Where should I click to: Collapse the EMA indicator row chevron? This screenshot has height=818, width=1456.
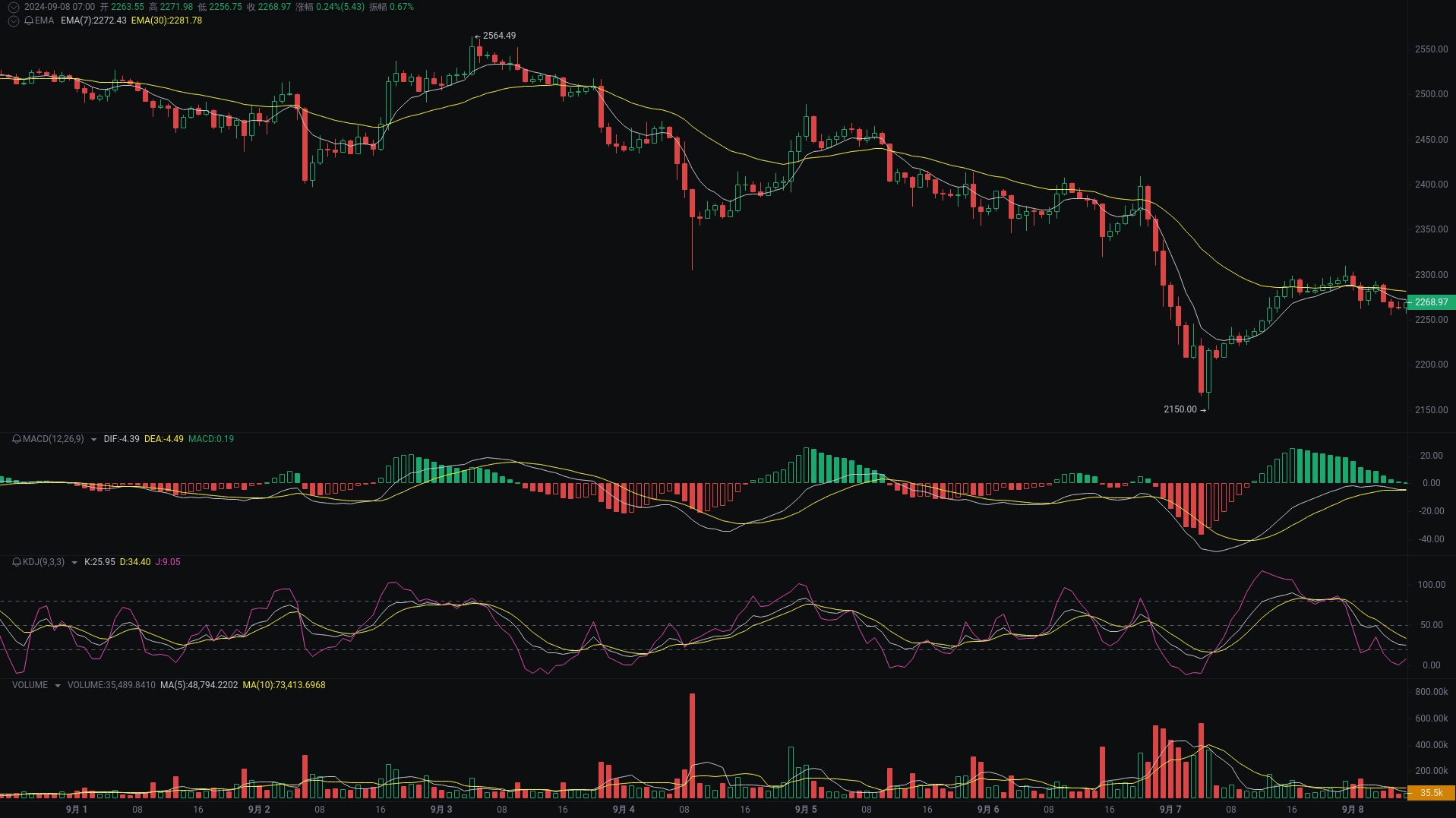click(x=14, y=21)
